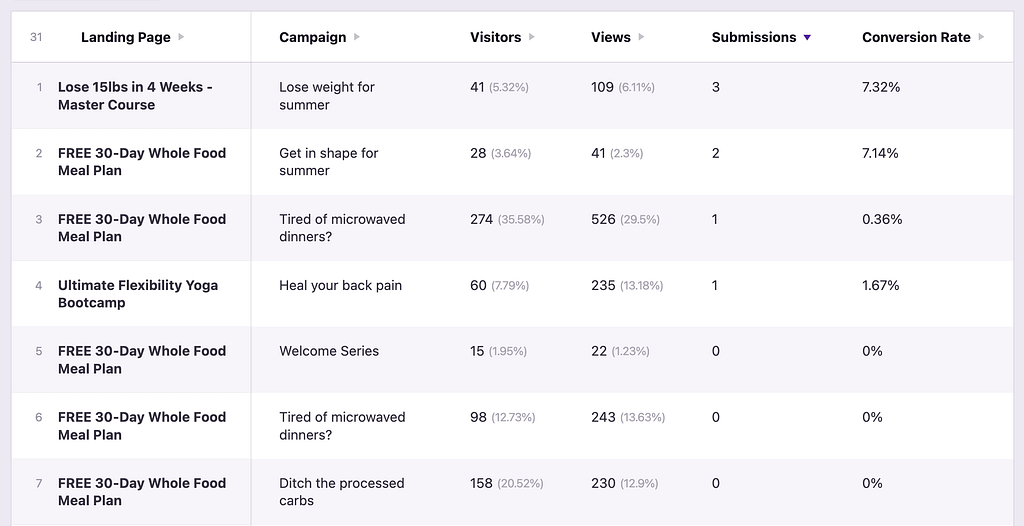1024x526 pixels.
Task: Click the Submissions column header
Action: pos(753,38)
